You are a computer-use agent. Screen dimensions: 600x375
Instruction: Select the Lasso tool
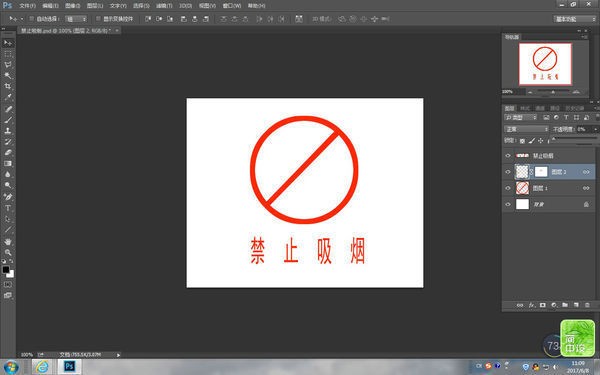(x=8, y=65)
